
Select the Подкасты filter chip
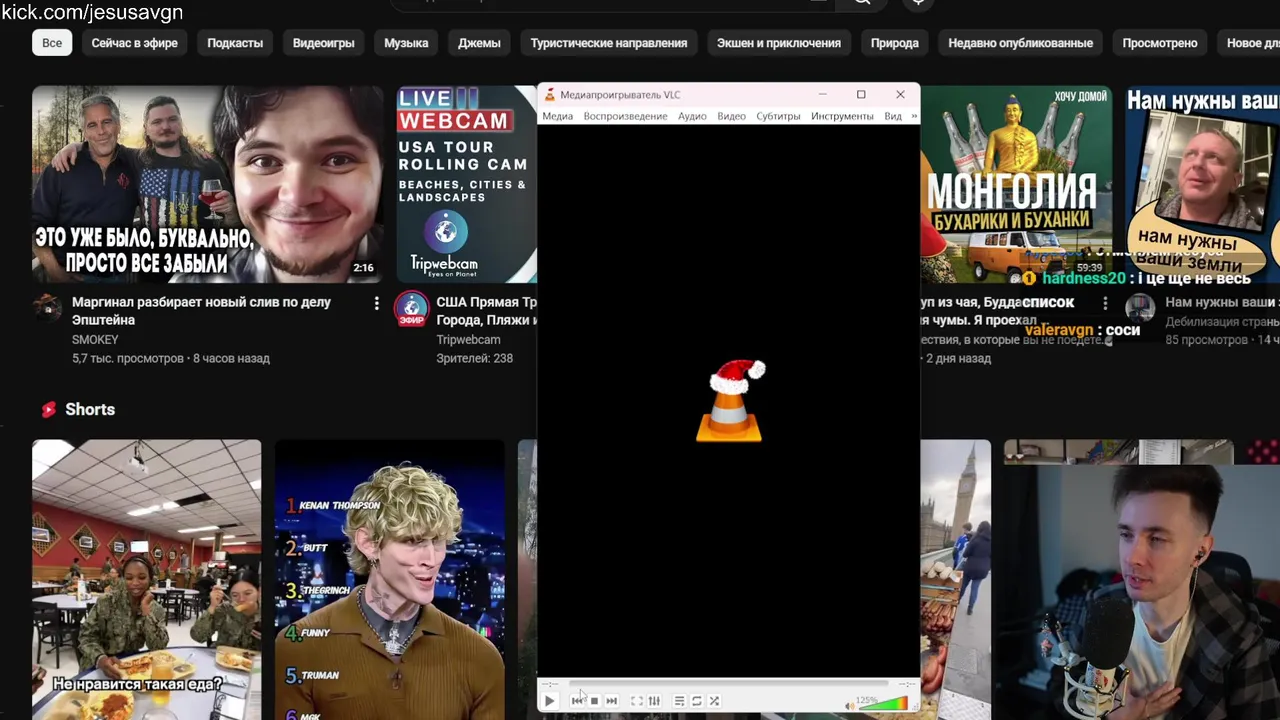pyautogui.click(x=235, y=43)
